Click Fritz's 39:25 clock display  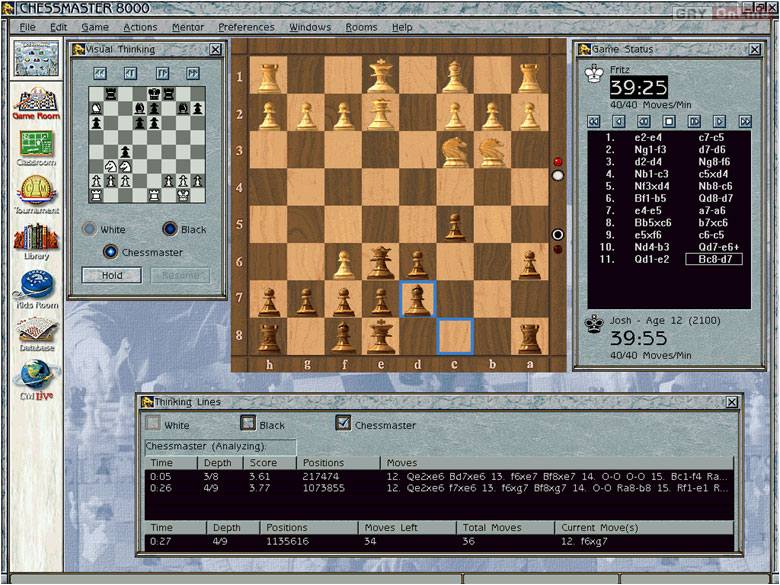pos(639,88)
